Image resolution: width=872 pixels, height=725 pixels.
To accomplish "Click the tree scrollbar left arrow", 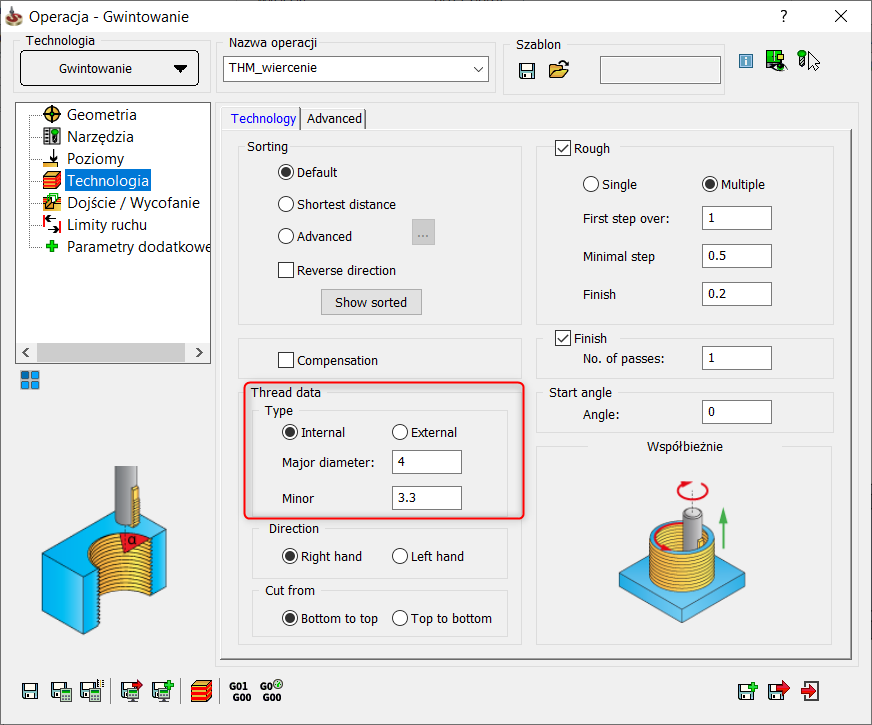I will 26,352.
